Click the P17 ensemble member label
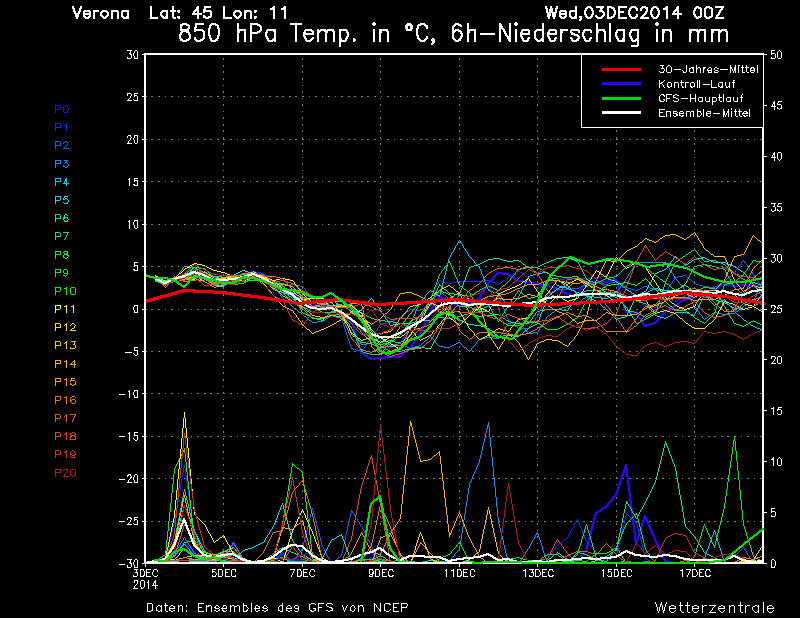Screen dimensions: 800x618 point(64,418)
